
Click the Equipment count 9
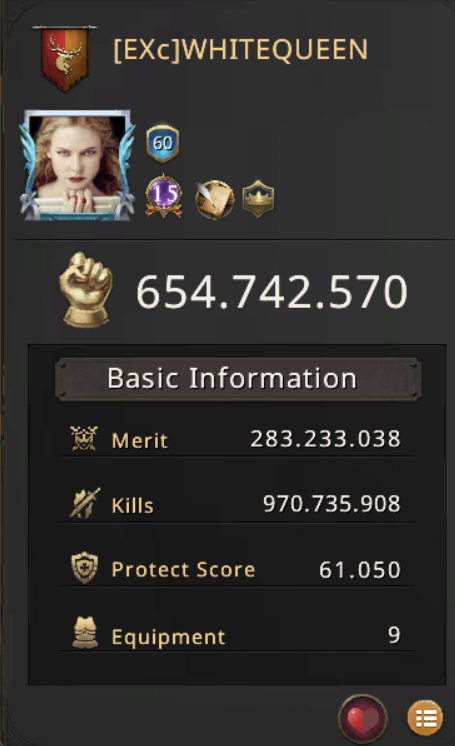394,634
